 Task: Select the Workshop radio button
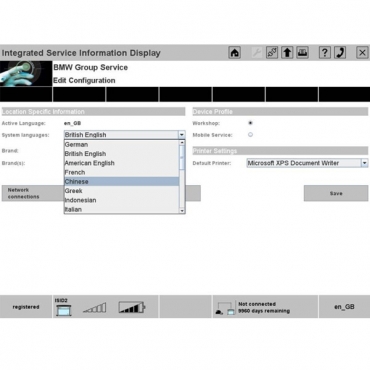coord(250,123)
